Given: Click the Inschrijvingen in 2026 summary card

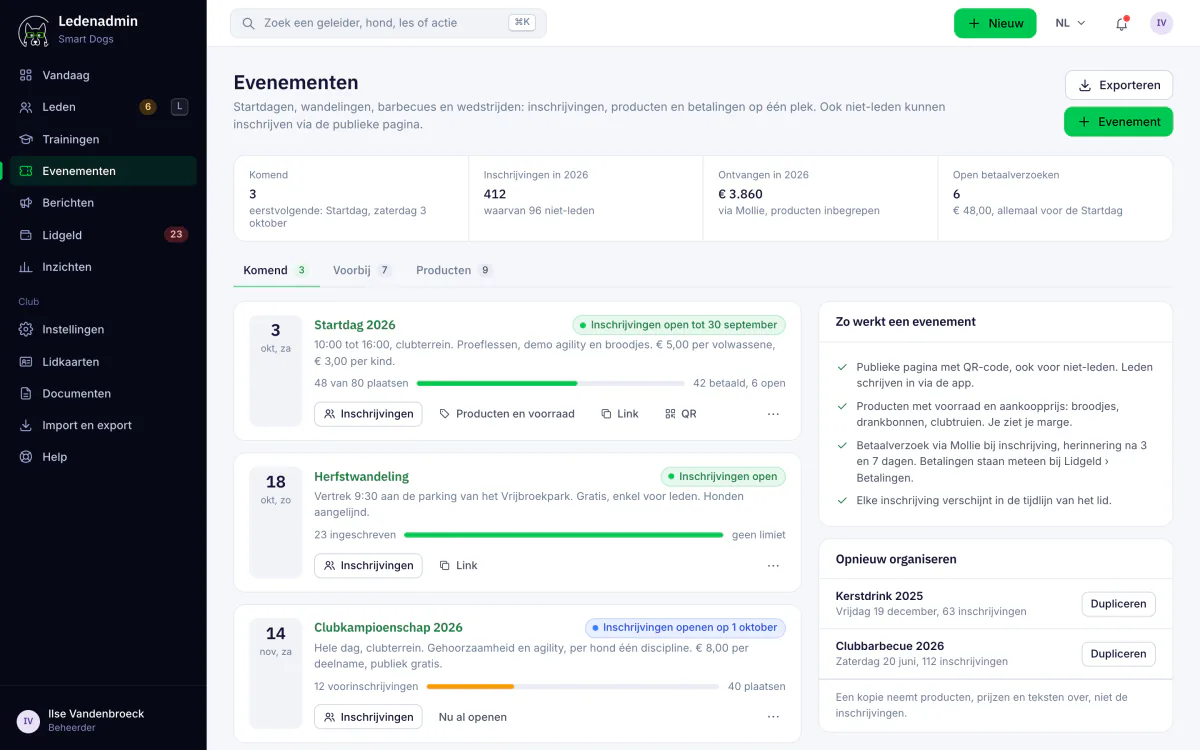Looking at the screenshot, I should click(x=586, y=198).
